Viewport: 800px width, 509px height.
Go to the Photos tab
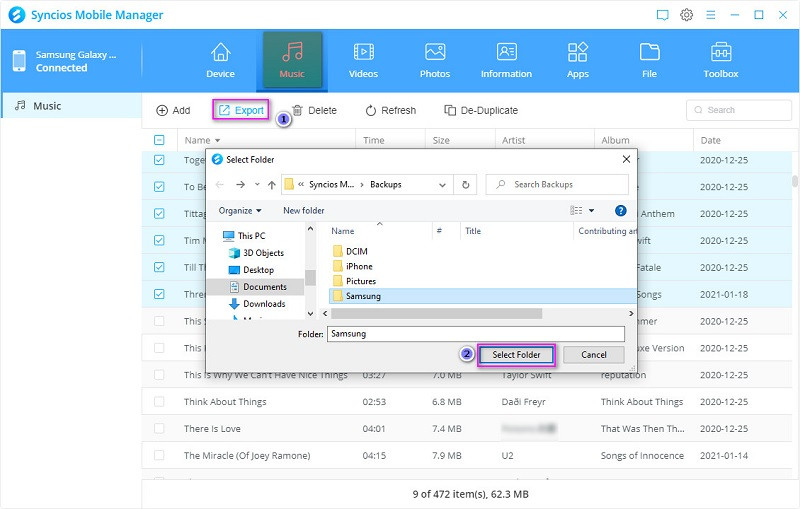(435, 60)
